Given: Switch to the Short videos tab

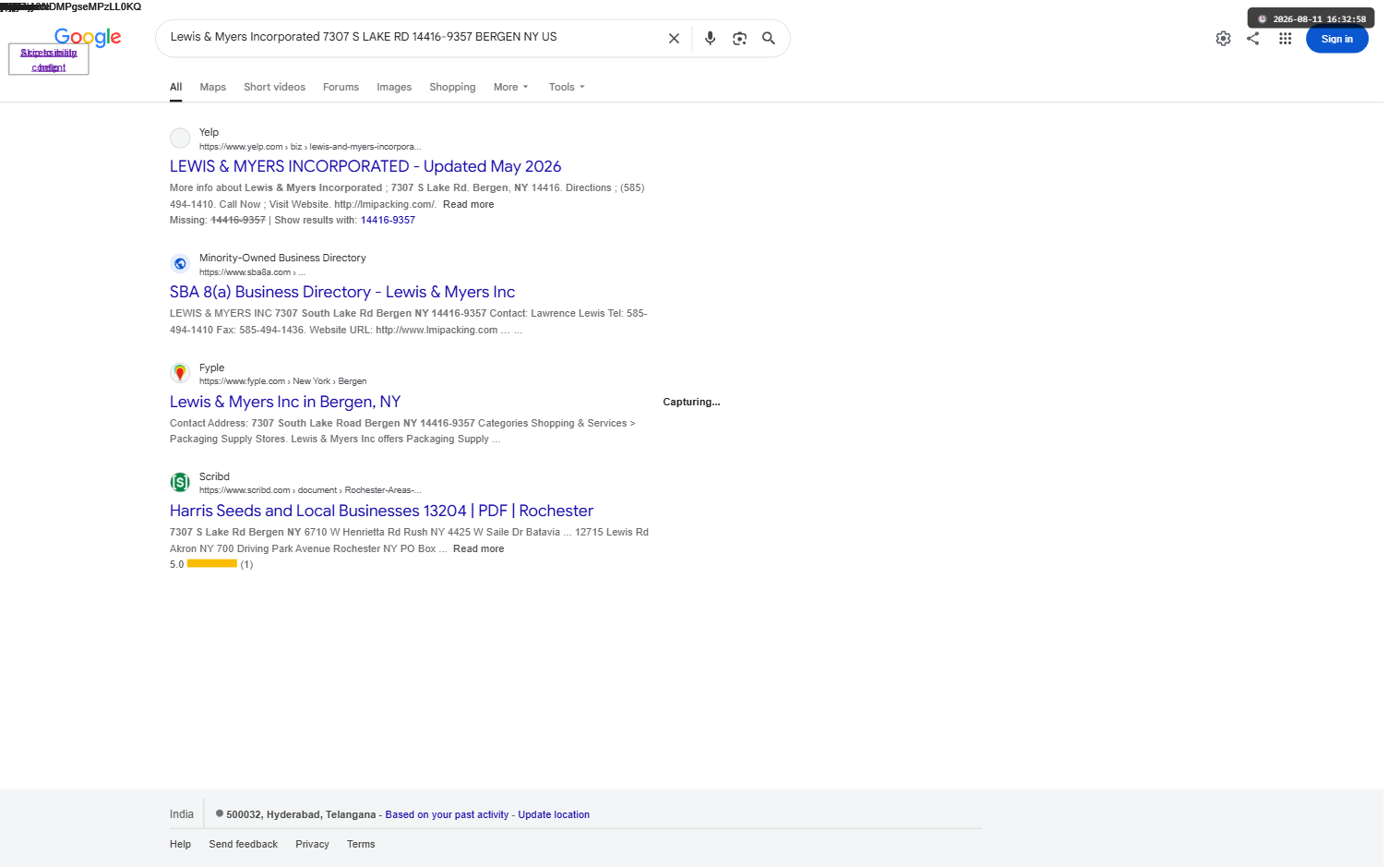Looking at the screenshot, I should click(274, 87).
